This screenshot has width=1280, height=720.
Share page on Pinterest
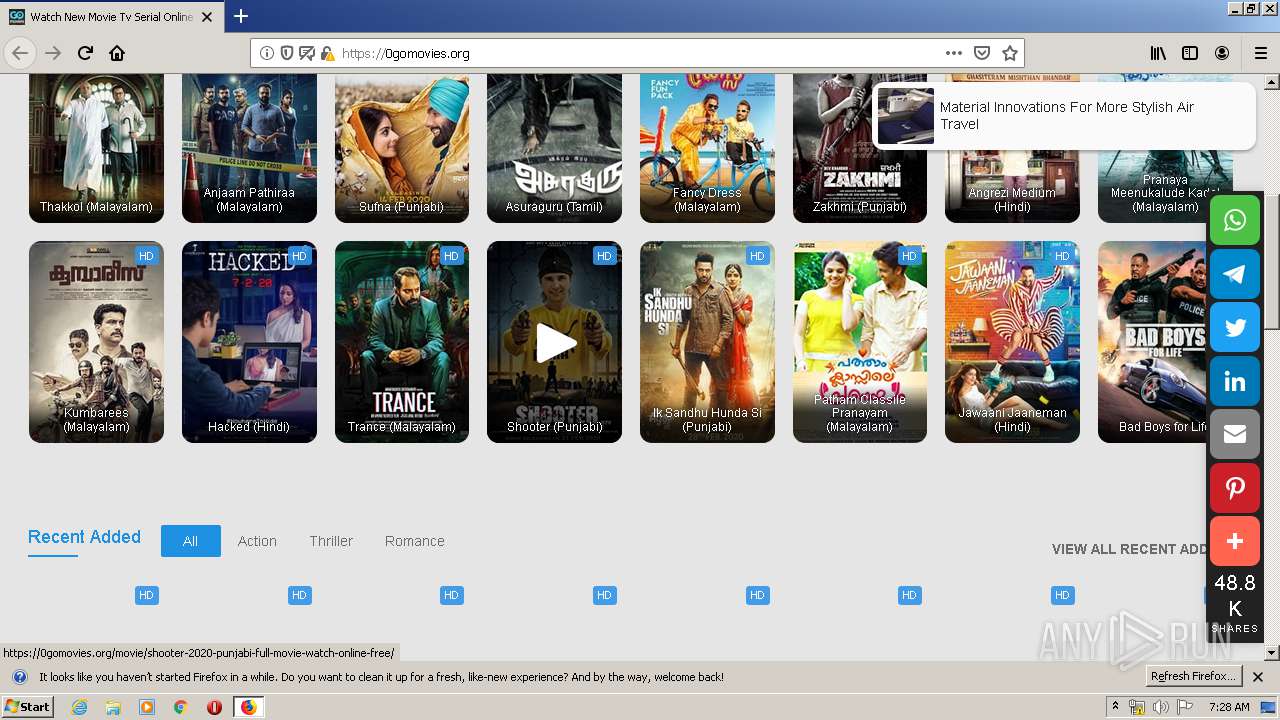[1235, 488]
